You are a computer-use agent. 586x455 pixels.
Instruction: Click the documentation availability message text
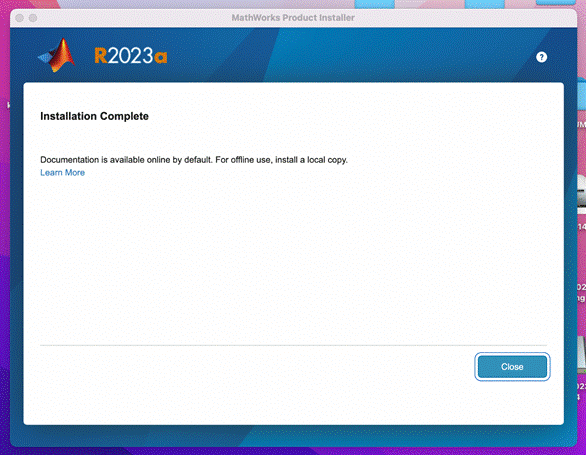point(194,160)
